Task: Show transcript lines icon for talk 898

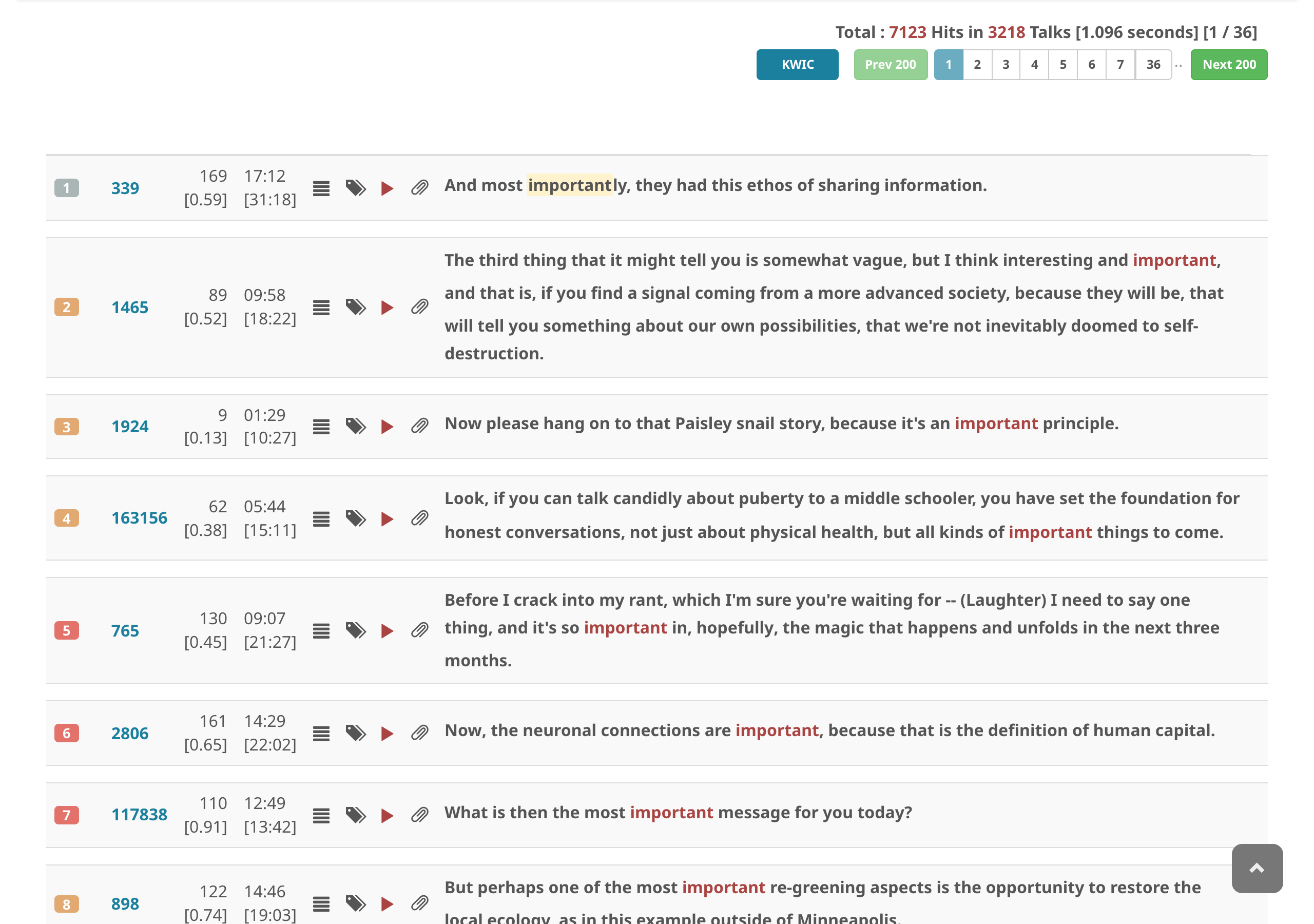Action: tap(321, 903)
